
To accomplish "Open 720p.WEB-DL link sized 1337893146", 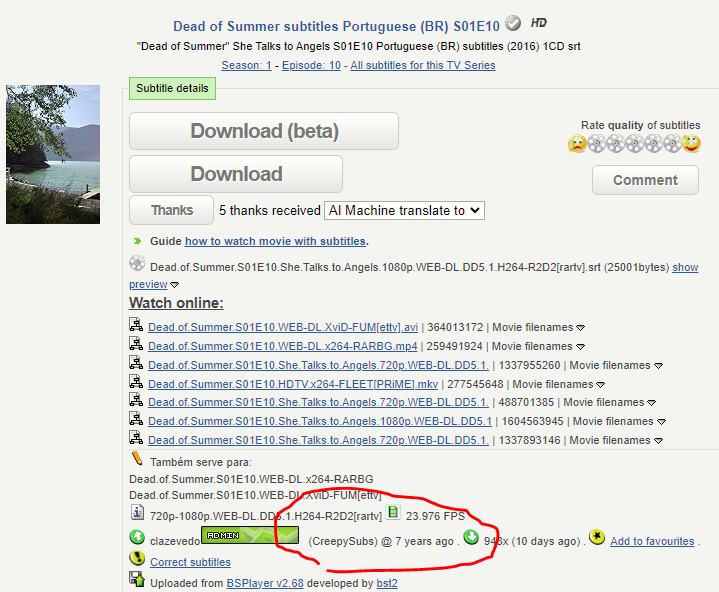I will [318, 440].
